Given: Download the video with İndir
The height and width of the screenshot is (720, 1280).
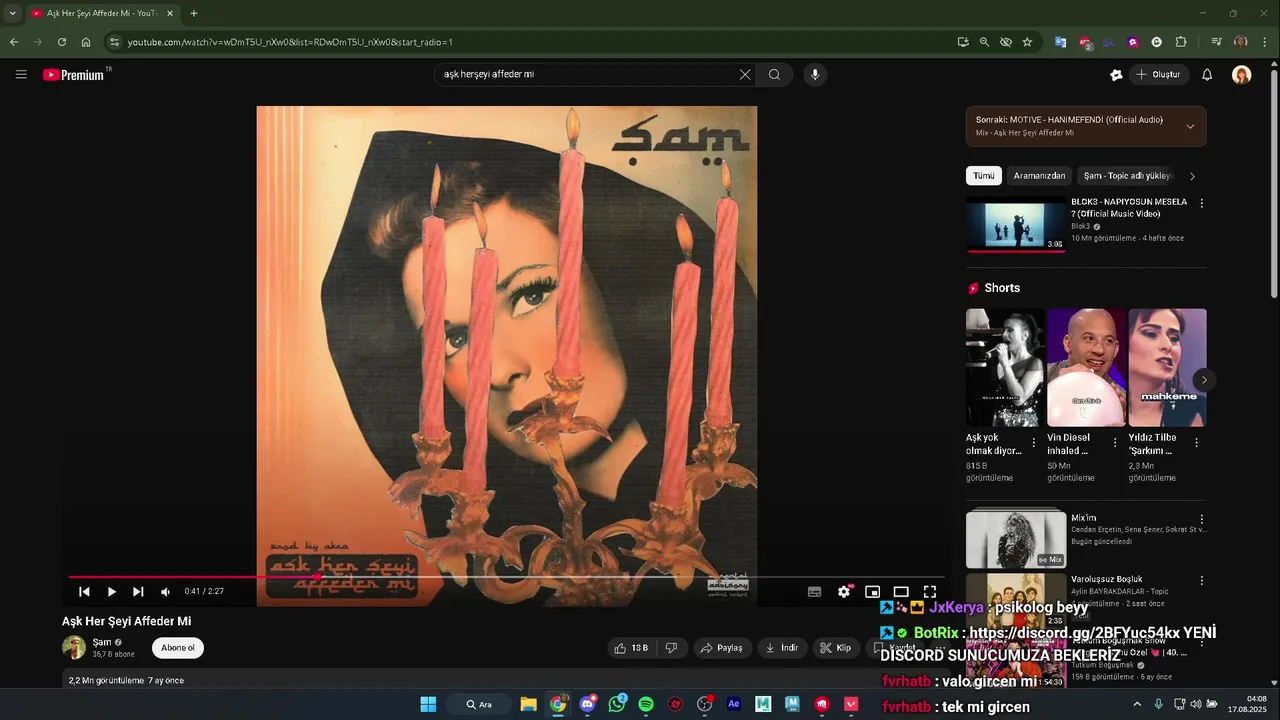Looking at the screenshot, I should pos(782,648).
